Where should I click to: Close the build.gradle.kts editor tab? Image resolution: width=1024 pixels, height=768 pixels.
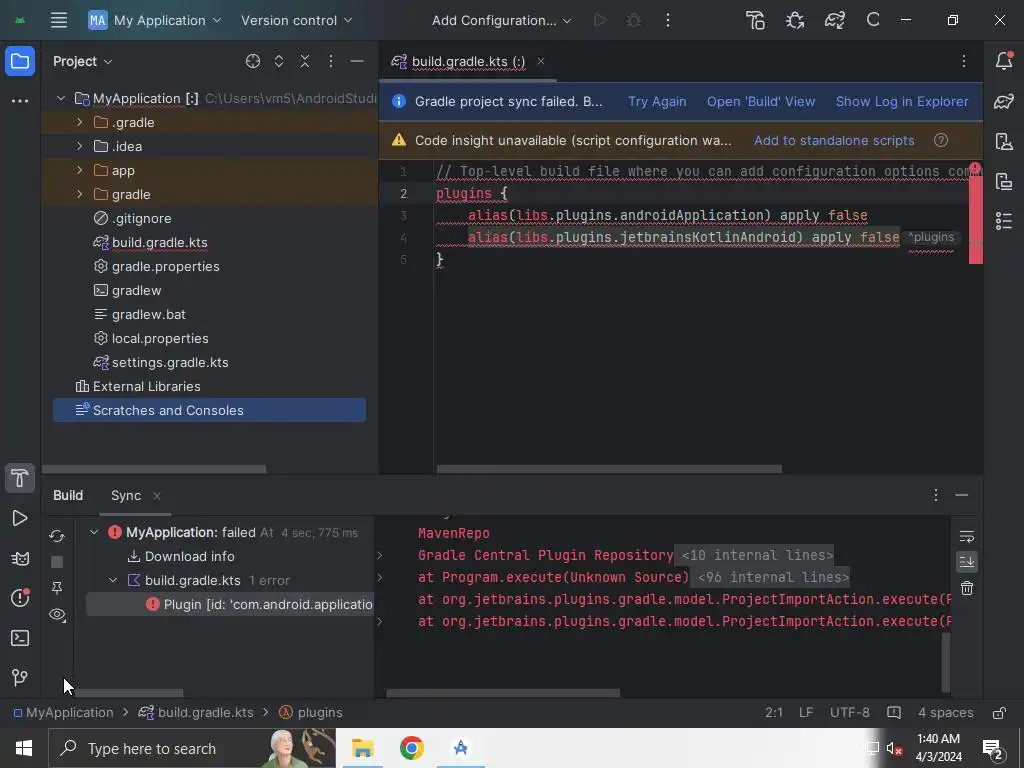coord(541,61)
